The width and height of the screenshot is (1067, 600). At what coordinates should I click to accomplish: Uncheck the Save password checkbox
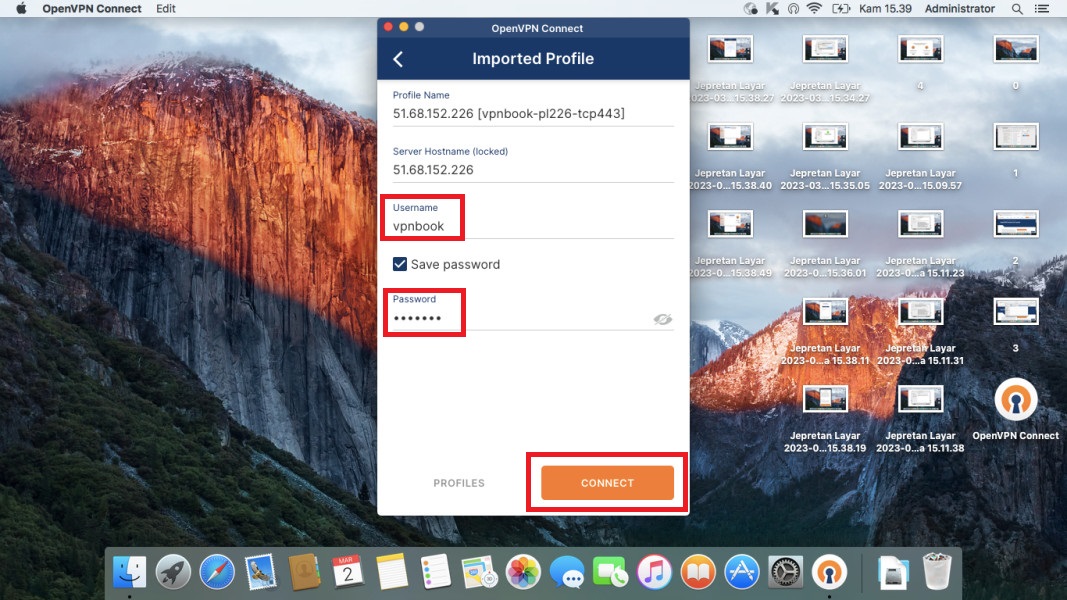tap(400, 264)
